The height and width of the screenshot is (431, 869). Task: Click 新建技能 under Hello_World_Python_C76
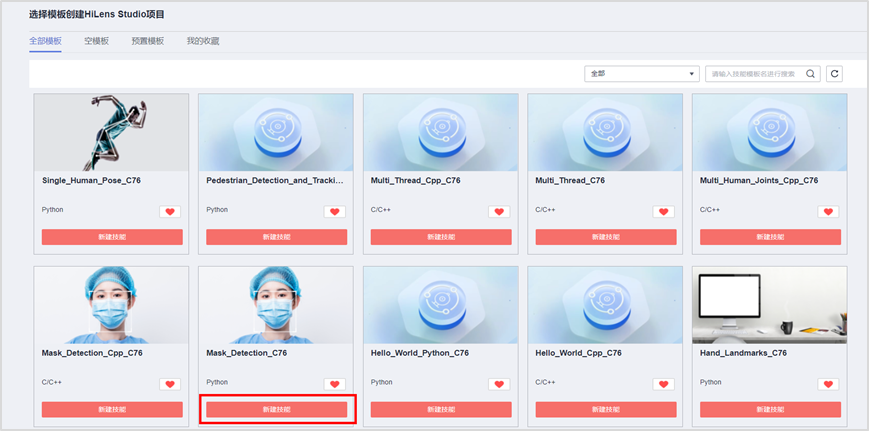[x=441, y=409]
